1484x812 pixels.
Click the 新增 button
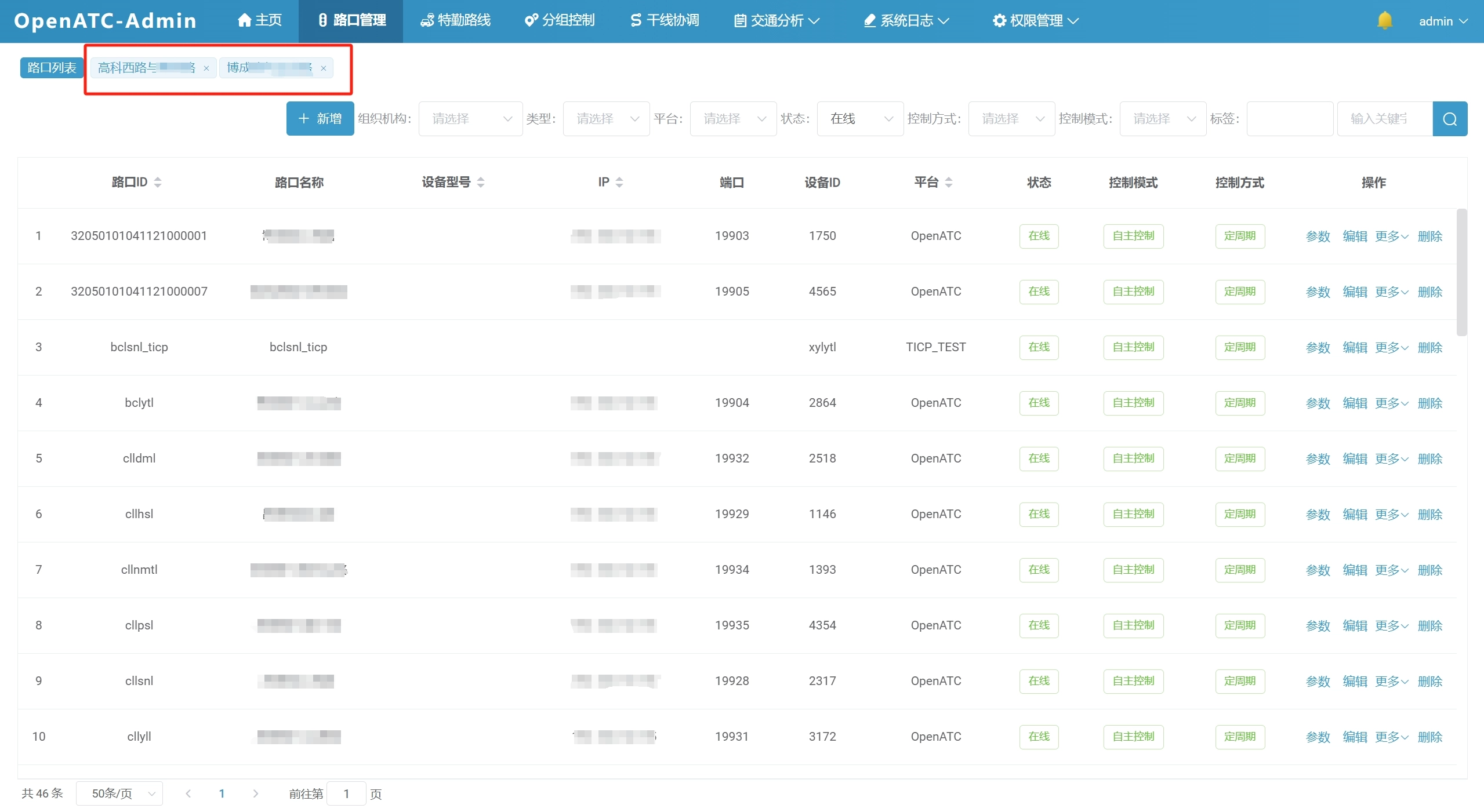pos(320,119)
